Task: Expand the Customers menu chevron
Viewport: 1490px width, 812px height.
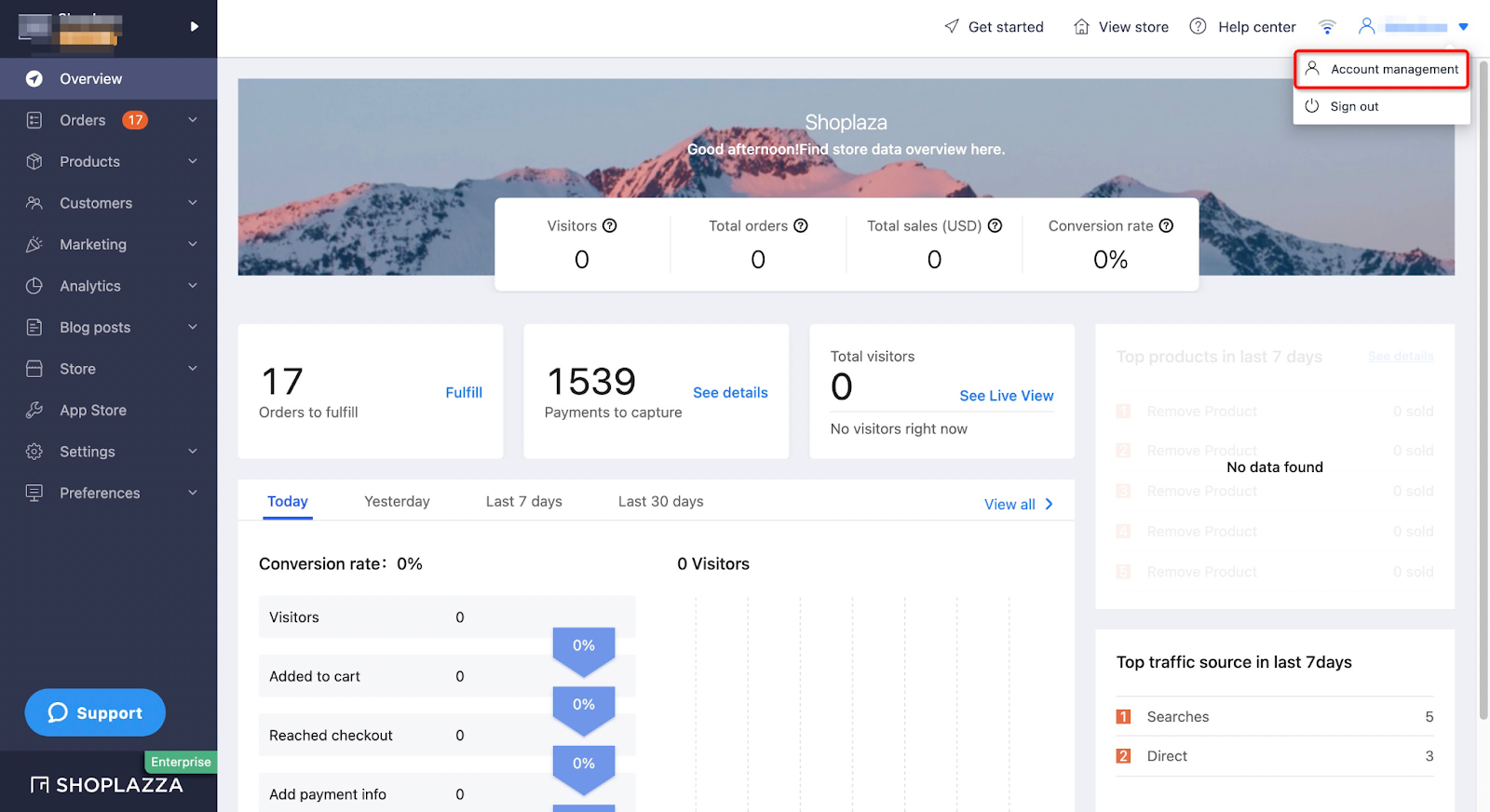Action: coord(193,203)
